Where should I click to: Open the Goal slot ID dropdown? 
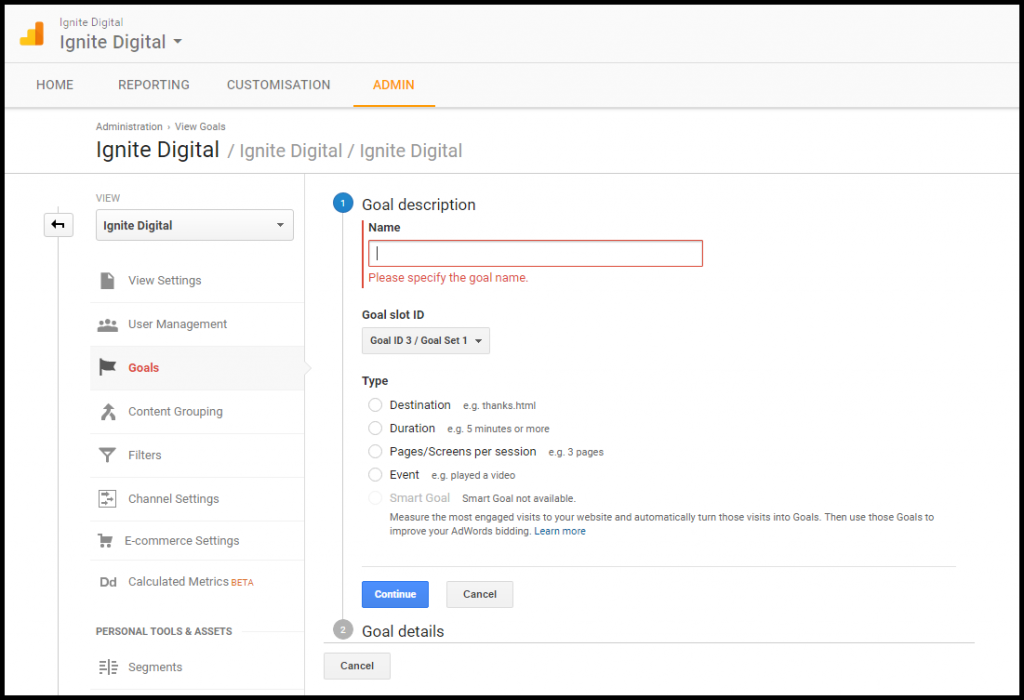426,341
